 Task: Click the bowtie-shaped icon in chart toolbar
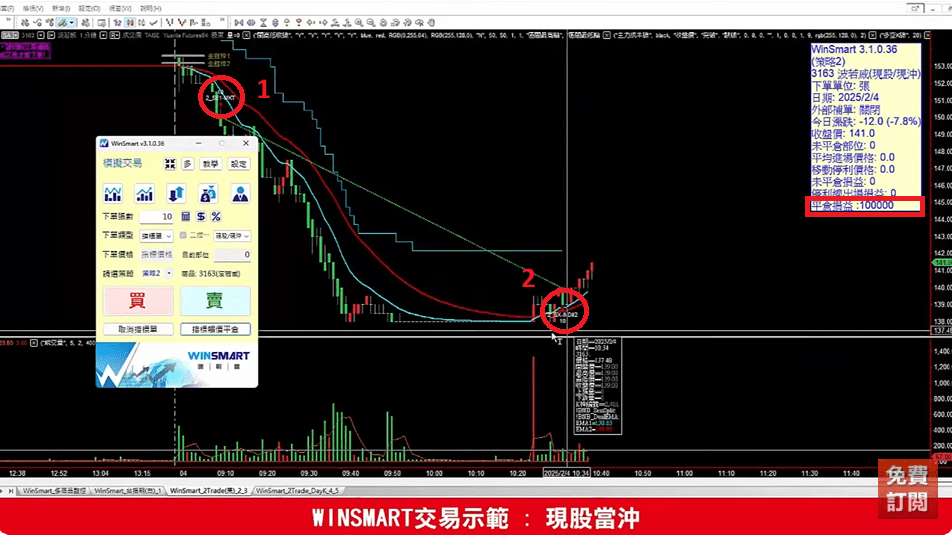click(239, 22)
